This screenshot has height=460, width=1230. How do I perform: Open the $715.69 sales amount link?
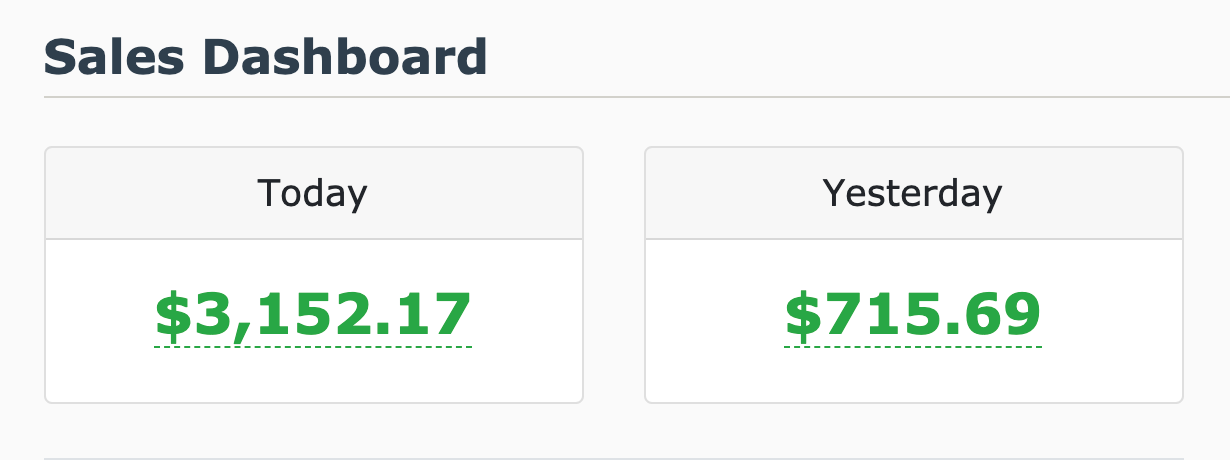click(x=913, y=314)
